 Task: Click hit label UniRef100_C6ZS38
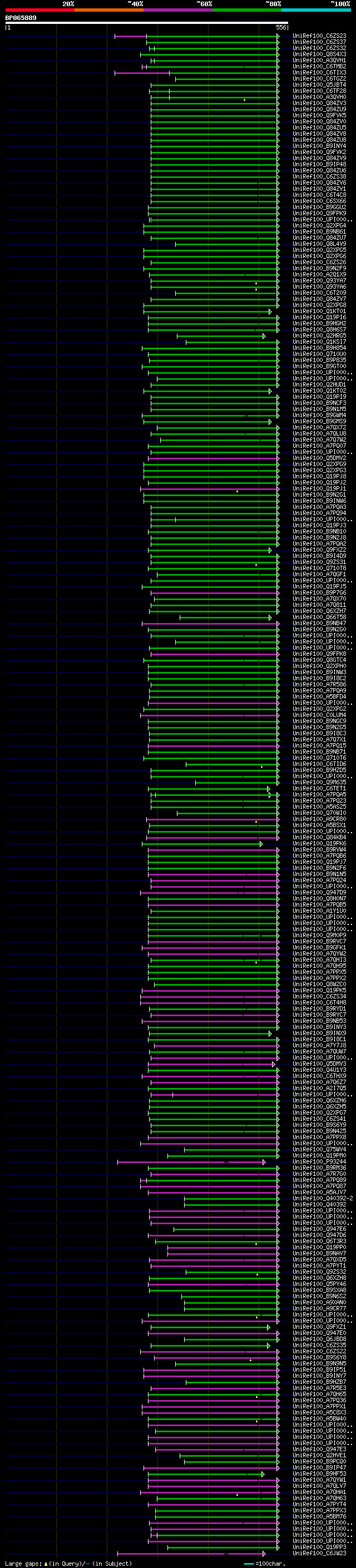pos(319,177)
